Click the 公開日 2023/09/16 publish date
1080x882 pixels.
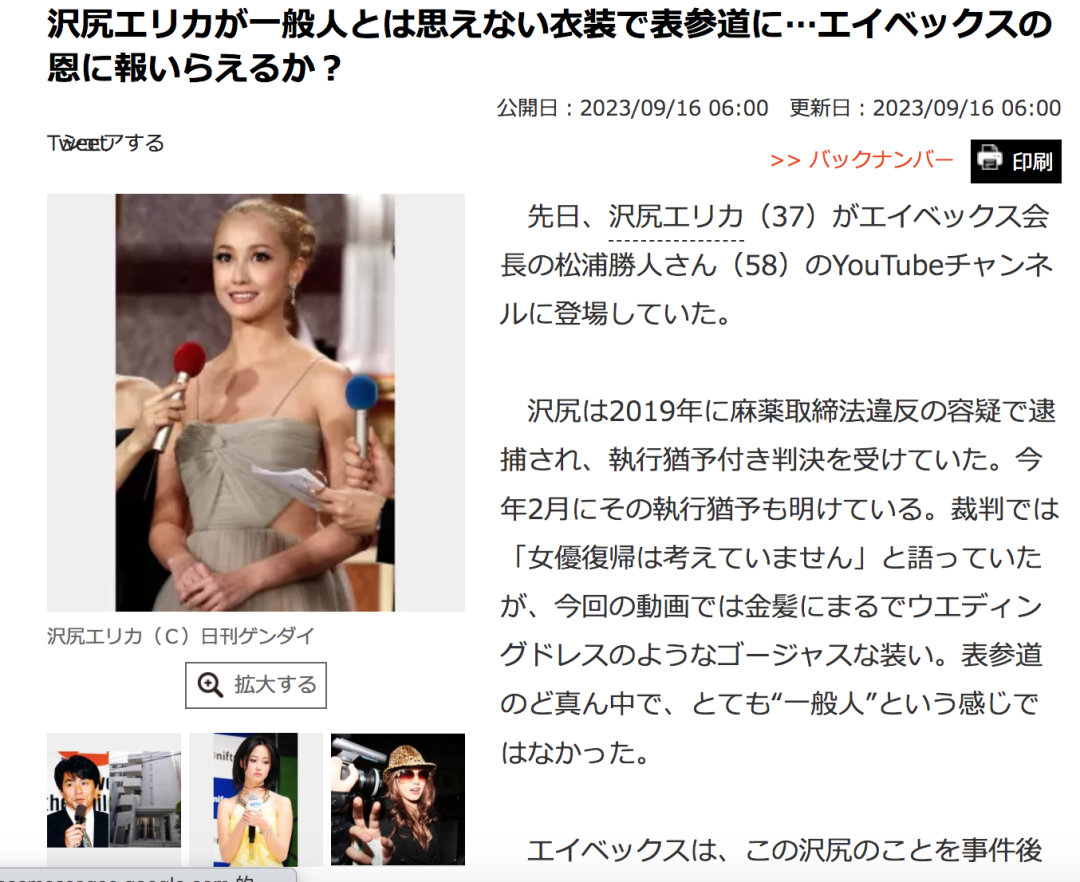[x=632, y=108]
